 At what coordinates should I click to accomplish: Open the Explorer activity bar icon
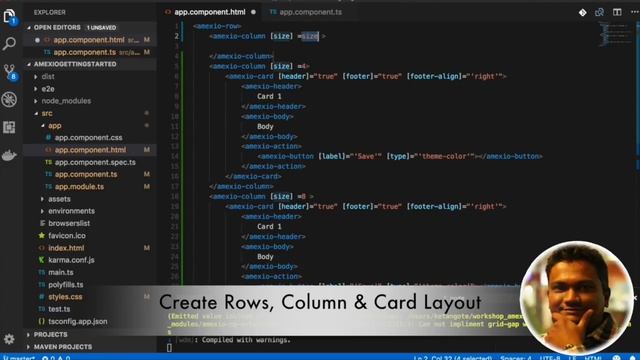pyautogui.click(x=9, y=16)
